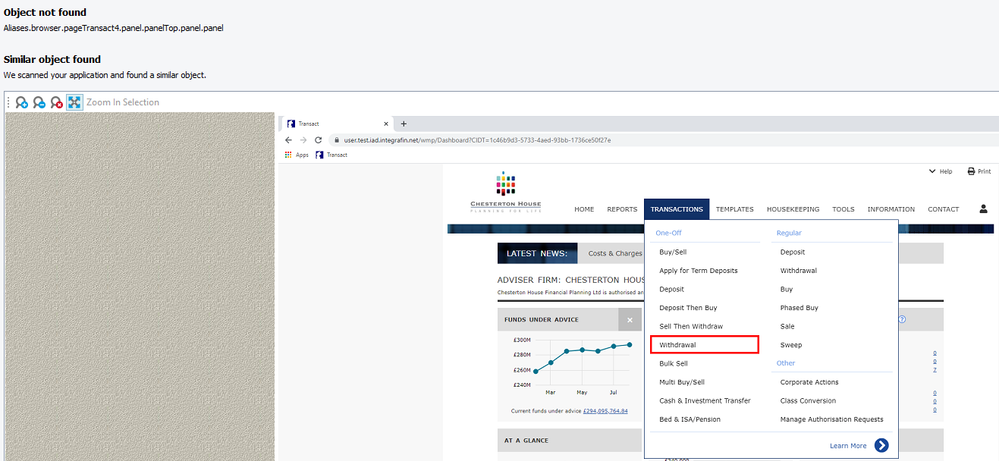Click the Learn More arrow icon
Viewport: 999px width, 461px height.
click(881, 445)
